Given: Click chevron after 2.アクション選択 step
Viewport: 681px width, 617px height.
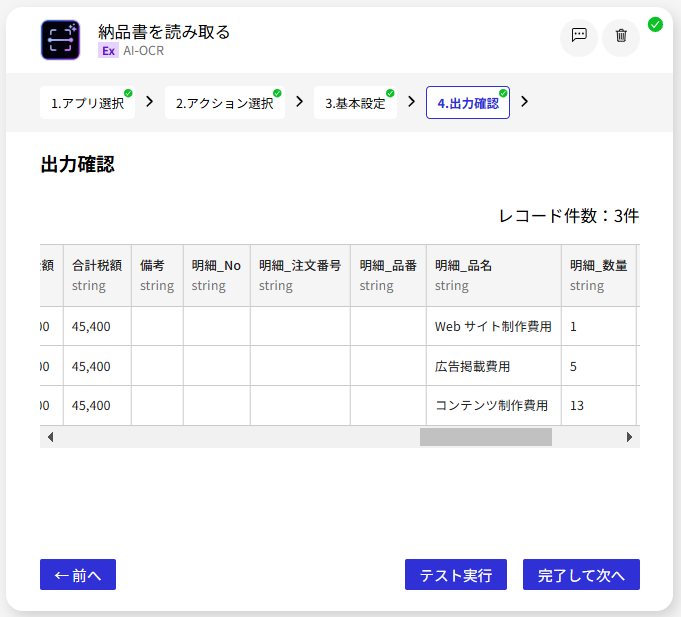Looking at the screenshot, I should 299,102.
